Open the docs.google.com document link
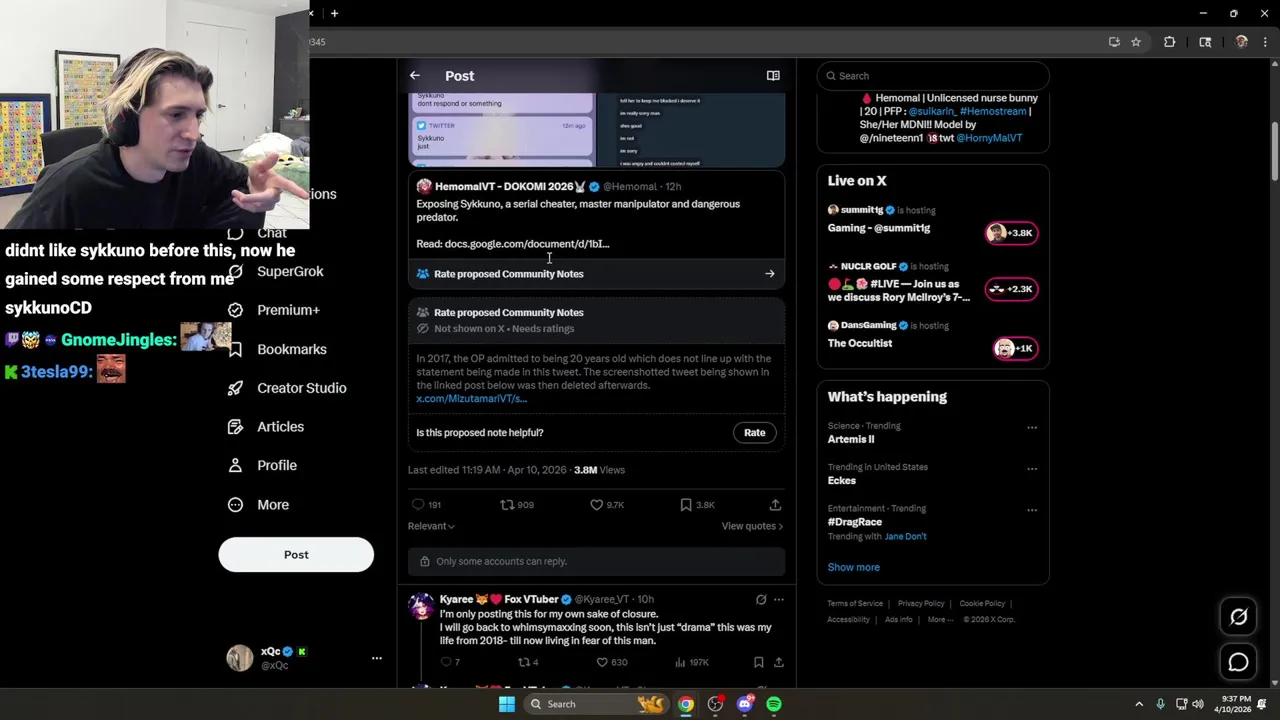Screen dimensions: 1280x720 pyautogui.click(x=527, y=244)
